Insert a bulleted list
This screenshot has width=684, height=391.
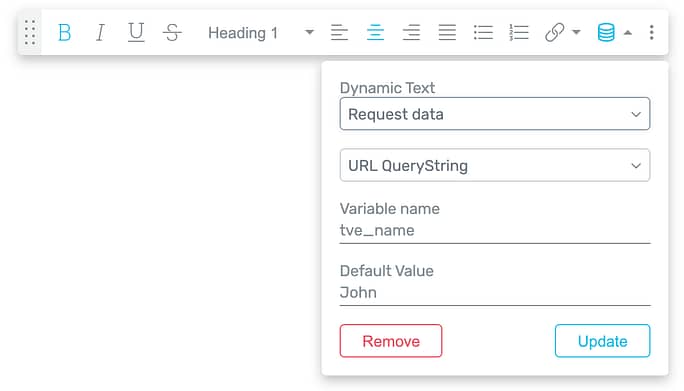(483, 32)
